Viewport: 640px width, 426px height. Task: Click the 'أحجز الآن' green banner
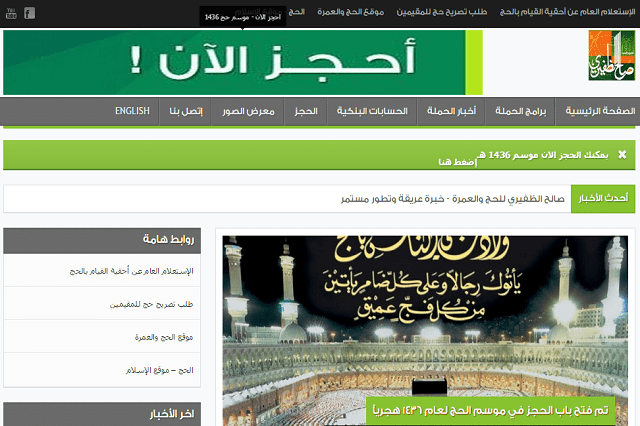(243, 62)
